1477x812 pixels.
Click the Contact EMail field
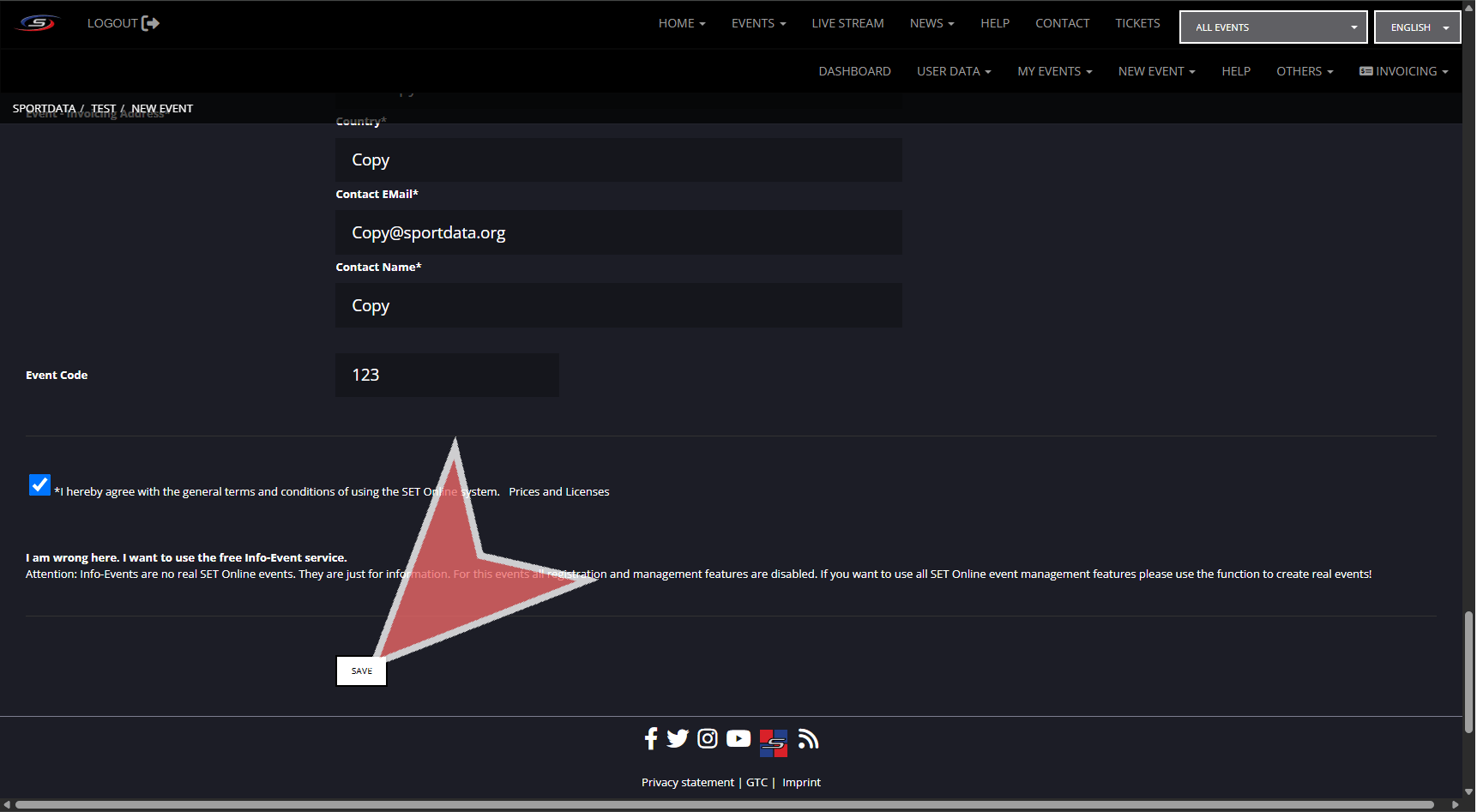pyautogui.click(x=618, y=232)
